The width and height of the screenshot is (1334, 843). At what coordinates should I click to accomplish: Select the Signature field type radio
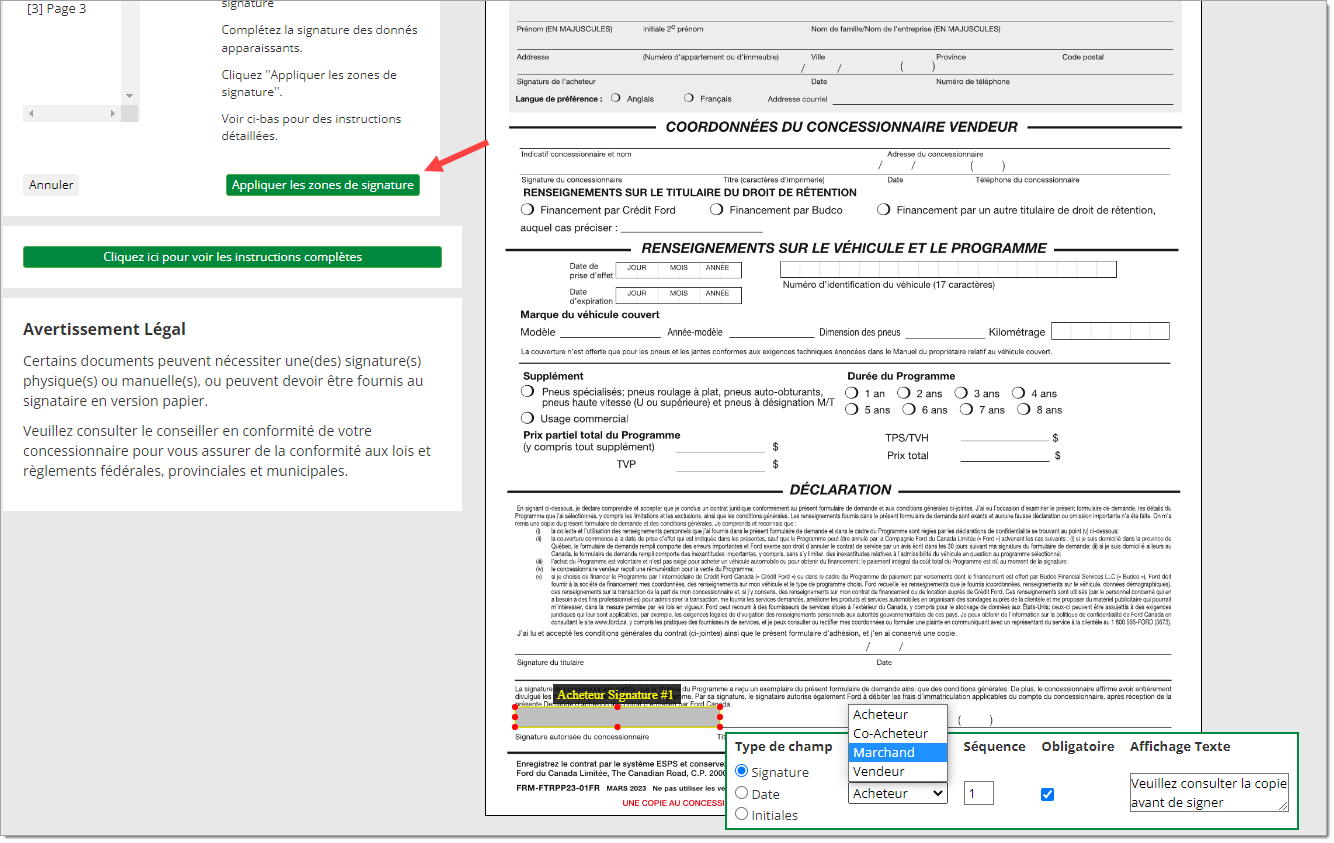tap(742, 771)
